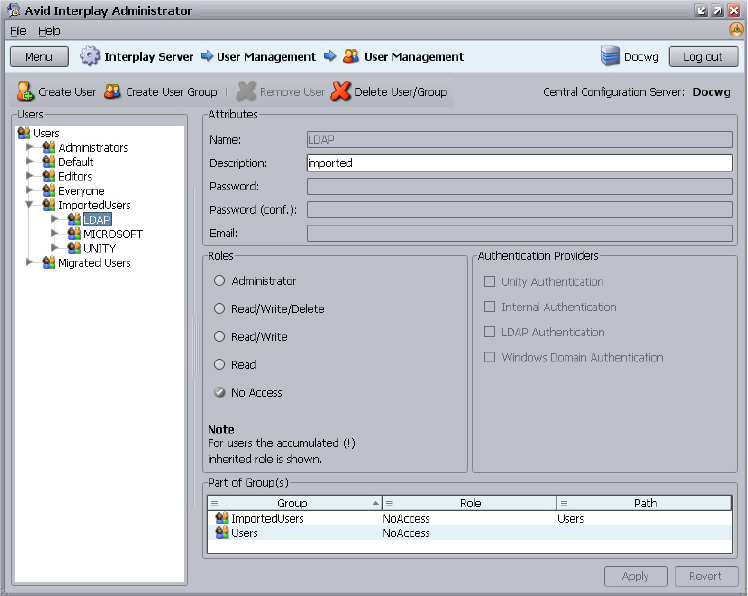The image size is (748, 596).
Task: Collapse the ImportedUsers tree node
Action: [30, 205]
